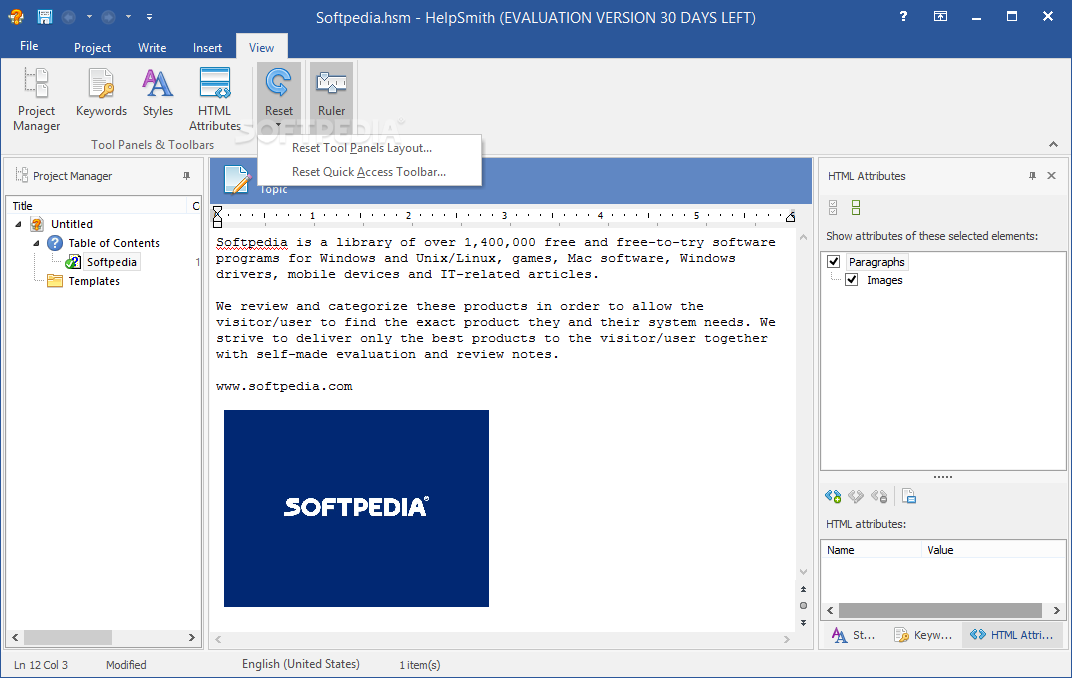The height and width of the screenshot is (678, 1072).
Task: Collapse the Untitled project node
Action: (18, 223)
